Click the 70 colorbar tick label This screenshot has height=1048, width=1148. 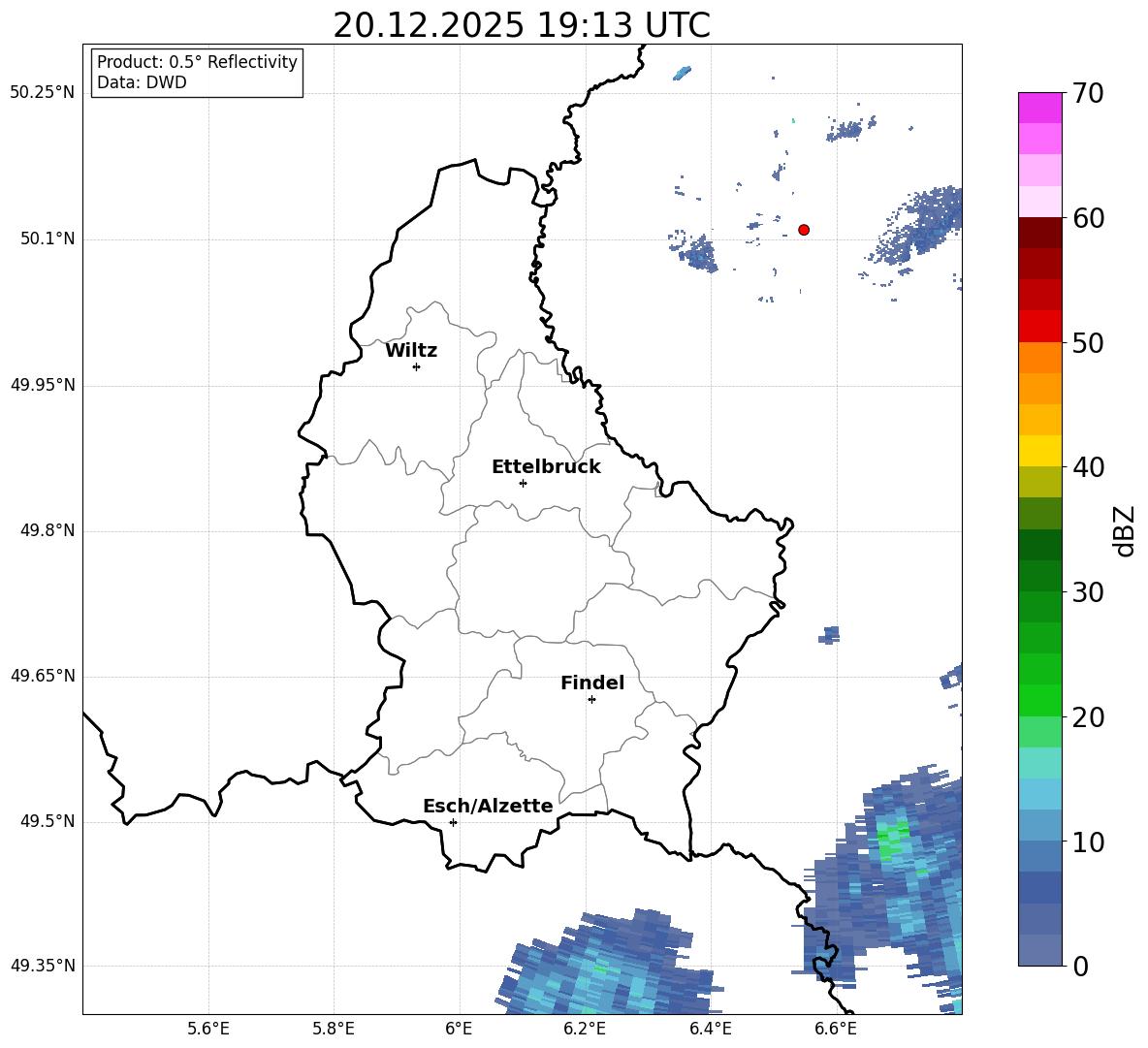[x=1089, y=94]
